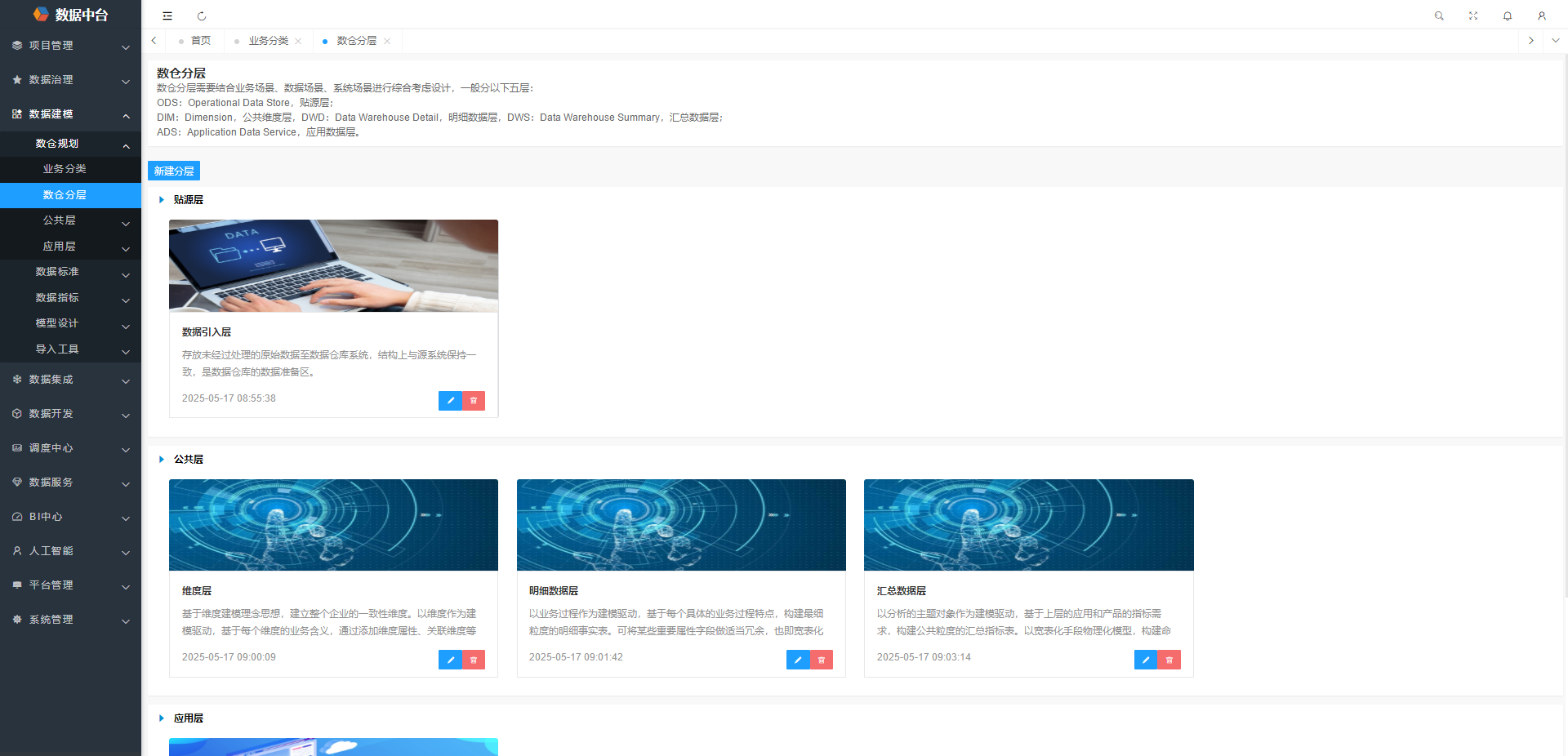Edit the 数据引入层 card
1568x756 pixels.
(x=450, y=401)
